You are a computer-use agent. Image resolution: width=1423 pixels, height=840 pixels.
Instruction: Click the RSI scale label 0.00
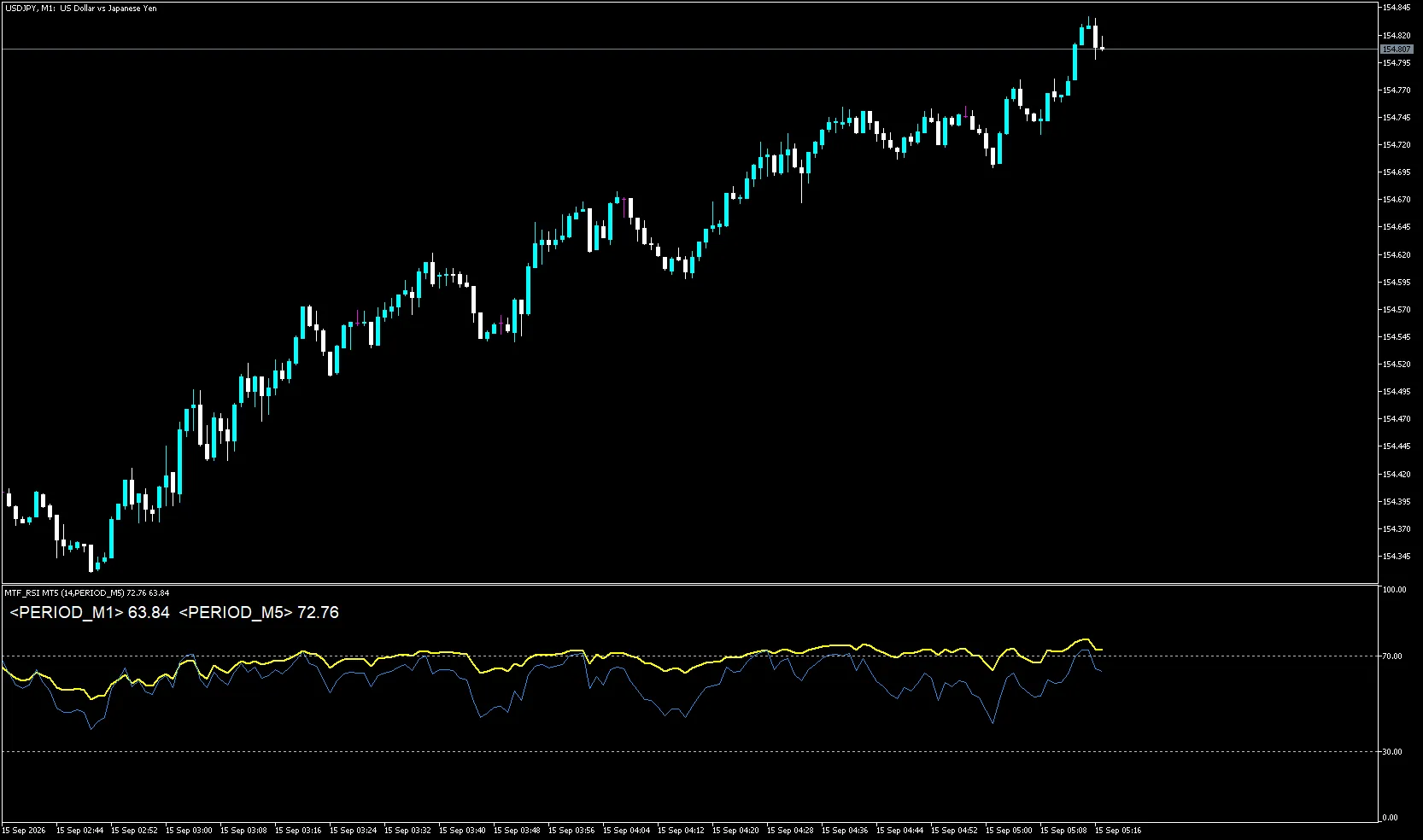[x=1391, y=818]
